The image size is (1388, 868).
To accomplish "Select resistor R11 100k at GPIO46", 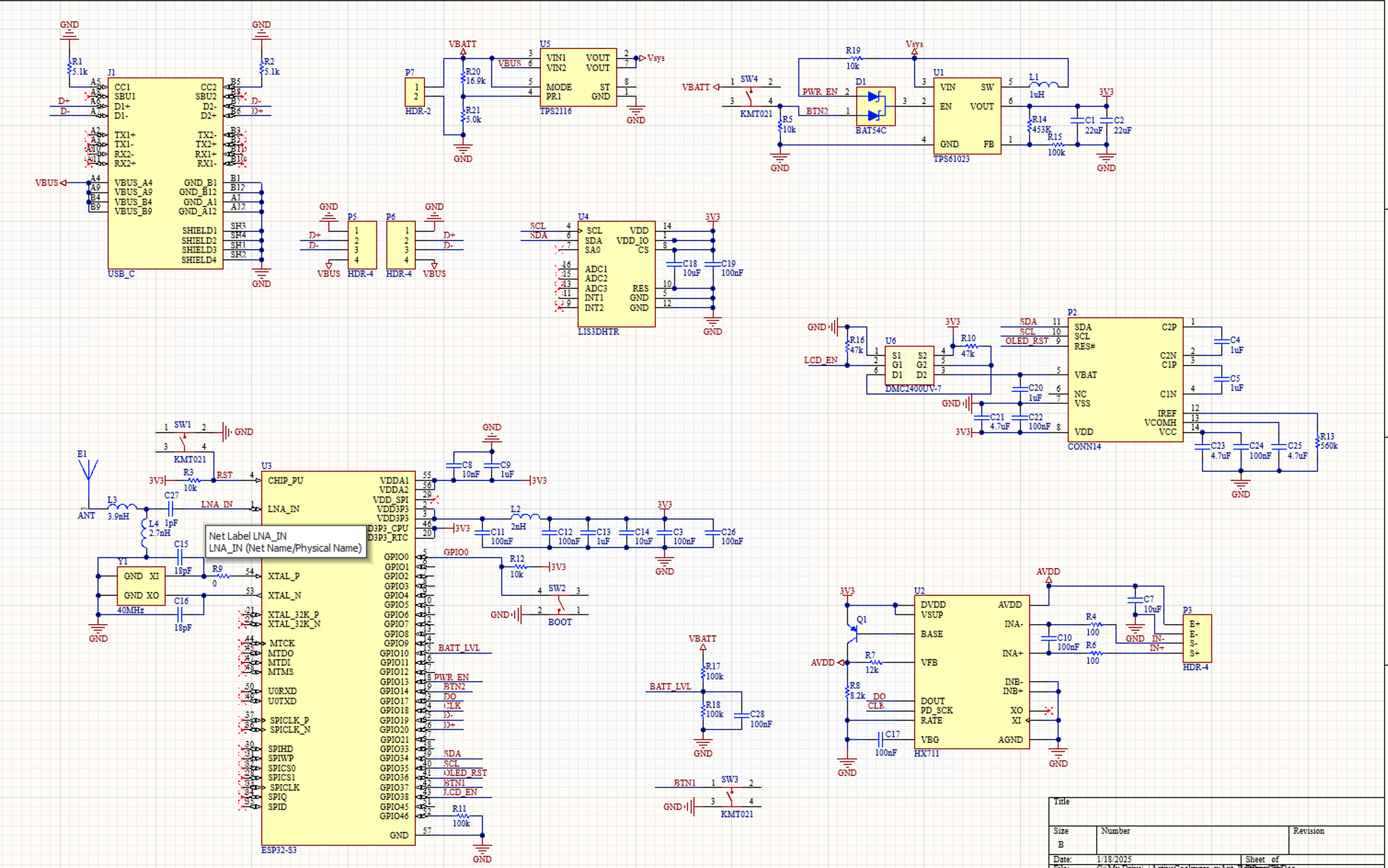I will [463, 816].
